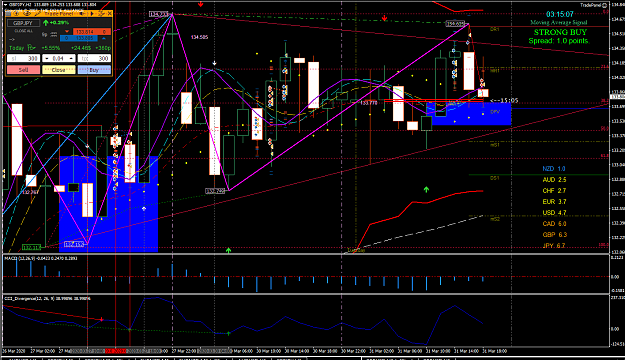The image size is (625, 360).
Task: Click the STRONG BUY signal text
Action: pyautogui.click(x=560, y=32)
